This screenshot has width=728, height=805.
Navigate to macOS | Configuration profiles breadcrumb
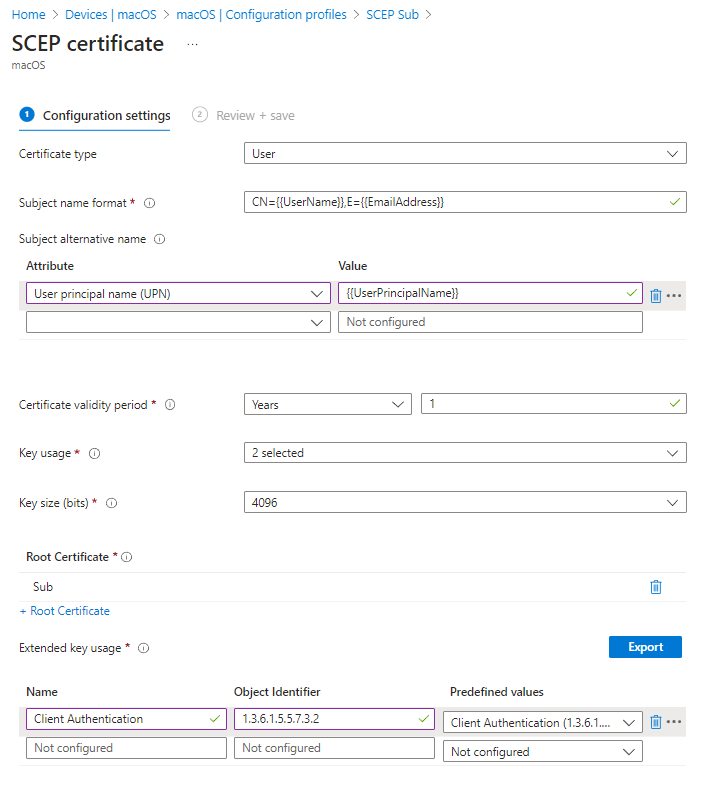[x=259, y=14]
